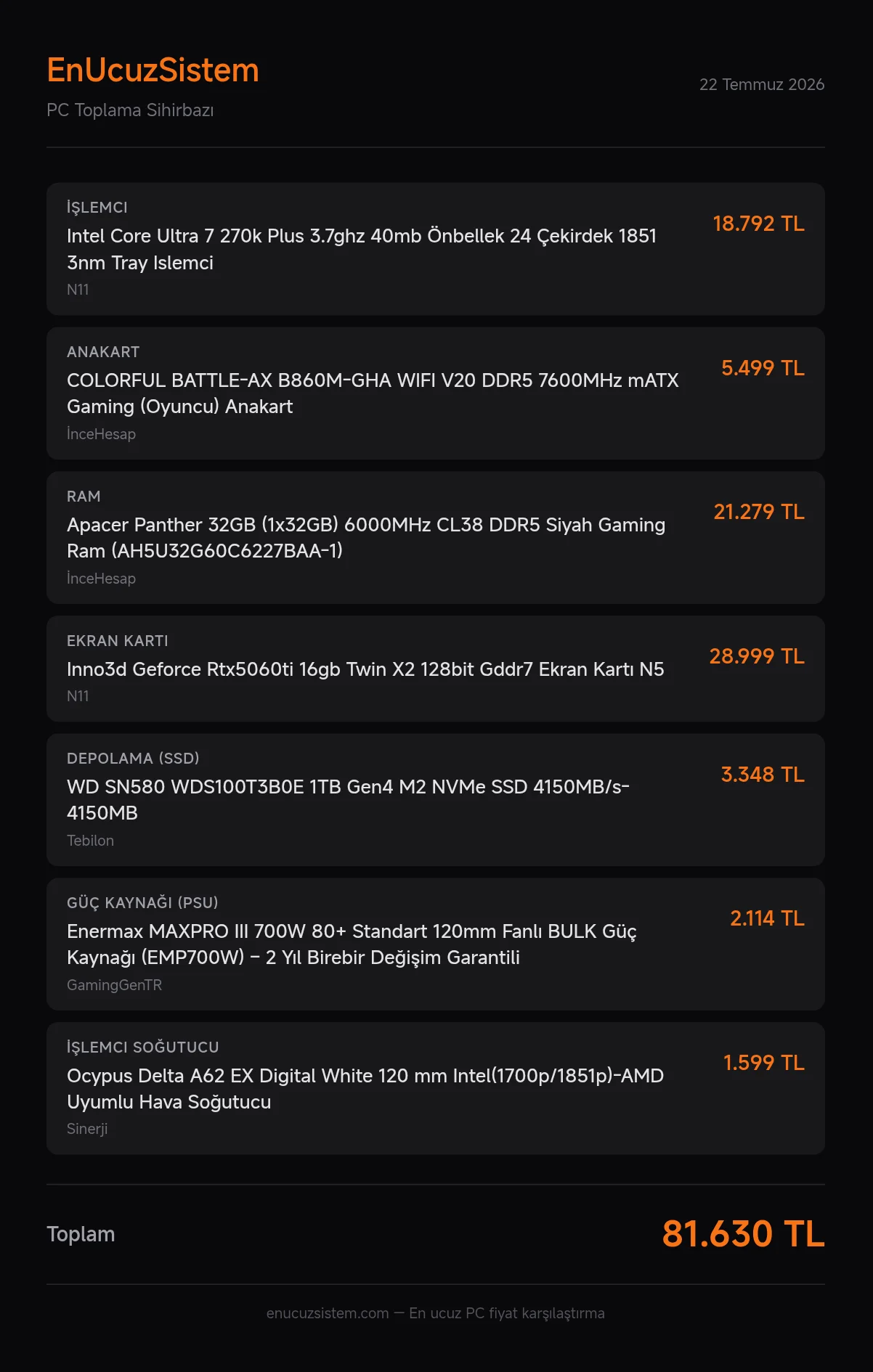Open the Intel Core Ultra 7 270k product
The height and width of the screenshot is (1372, 873).
click(362, 249)
